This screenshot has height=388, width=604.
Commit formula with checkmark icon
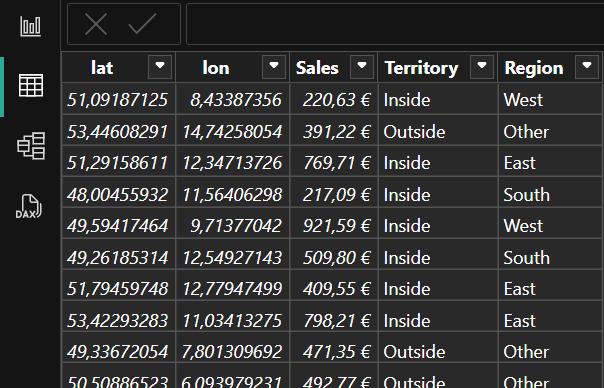142,24
